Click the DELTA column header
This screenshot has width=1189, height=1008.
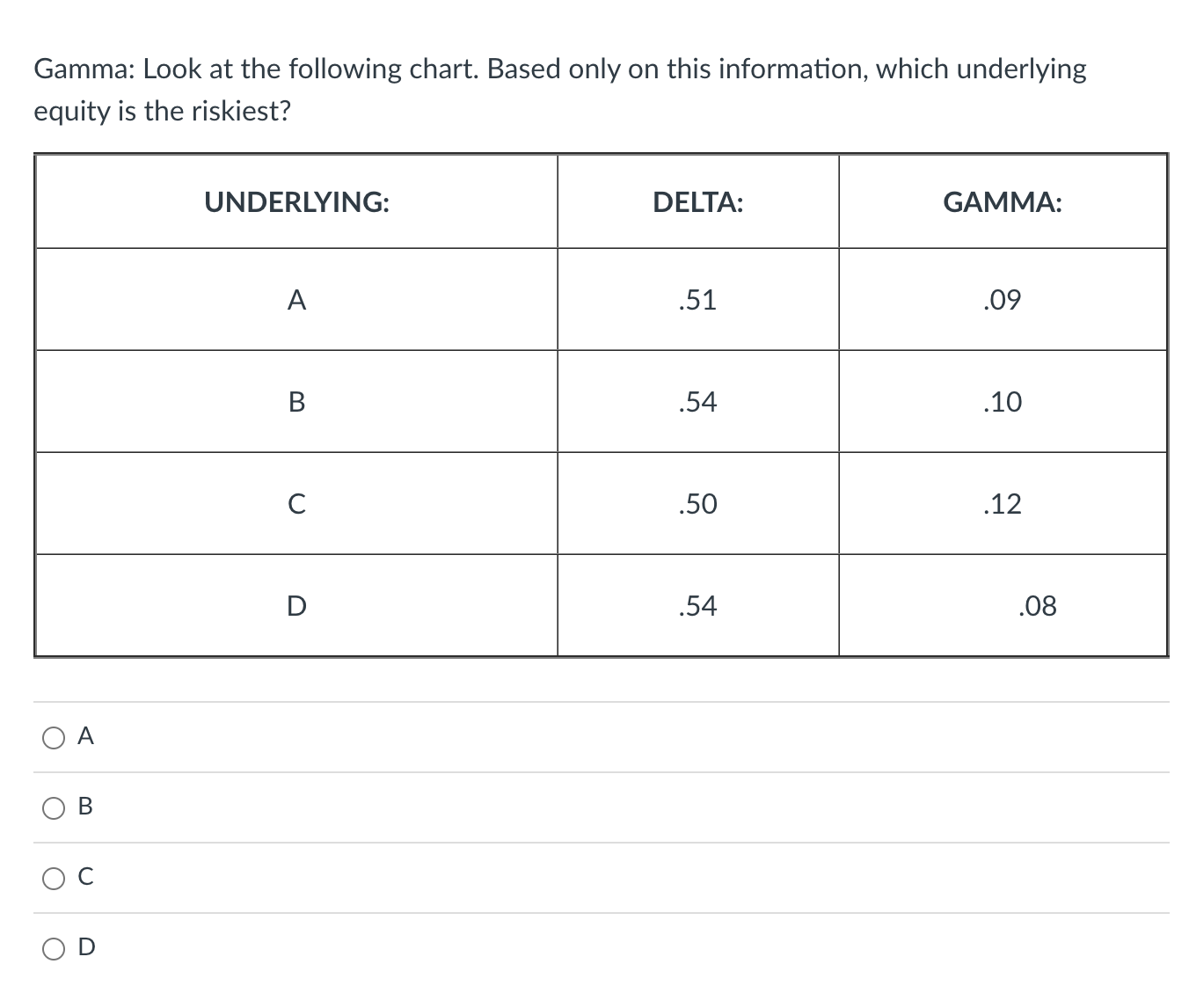pyautogui.click(x=697, y=203)
